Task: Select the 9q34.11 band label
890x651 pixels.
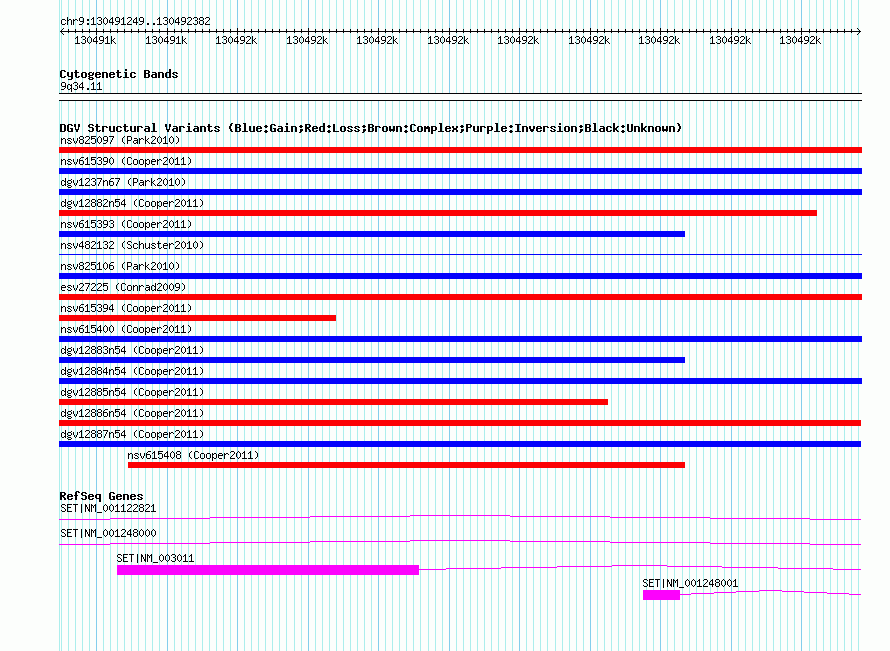Action: (81, 86)
